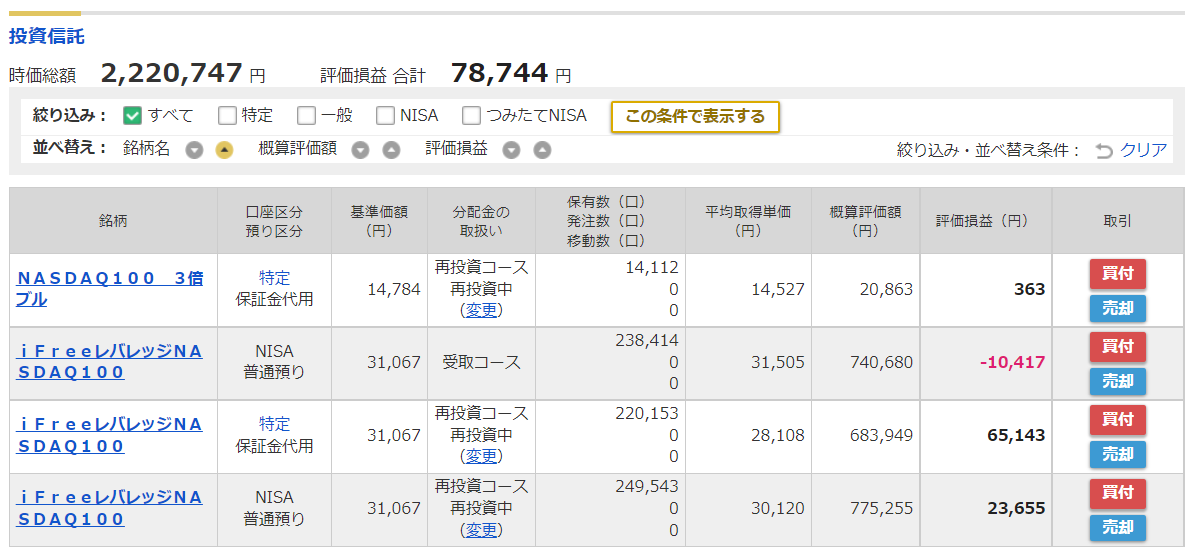The height and width of the screenshot is (559, 1192).
Task: Select holdings 14,112 cell
Action: [651, 267]
